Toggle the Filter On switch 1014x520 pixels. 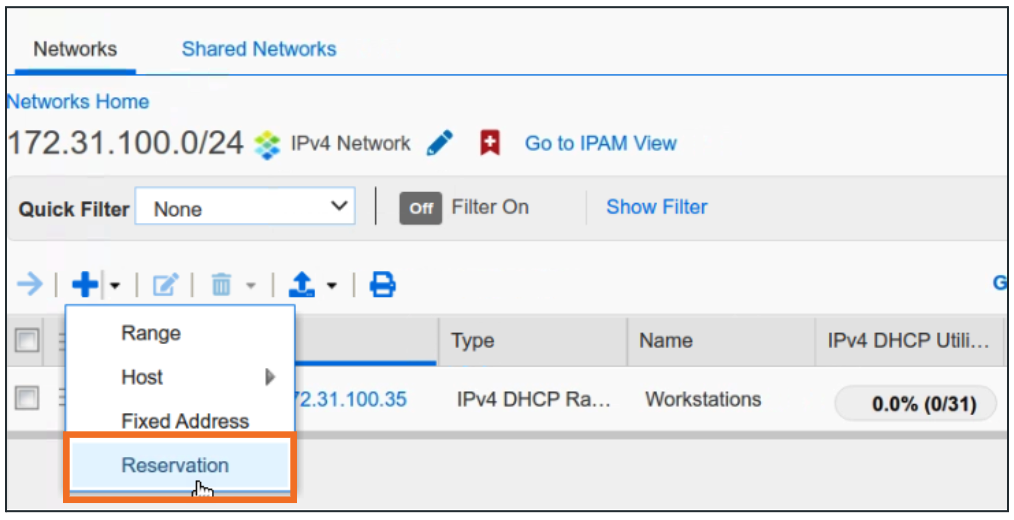click(421, 208)
